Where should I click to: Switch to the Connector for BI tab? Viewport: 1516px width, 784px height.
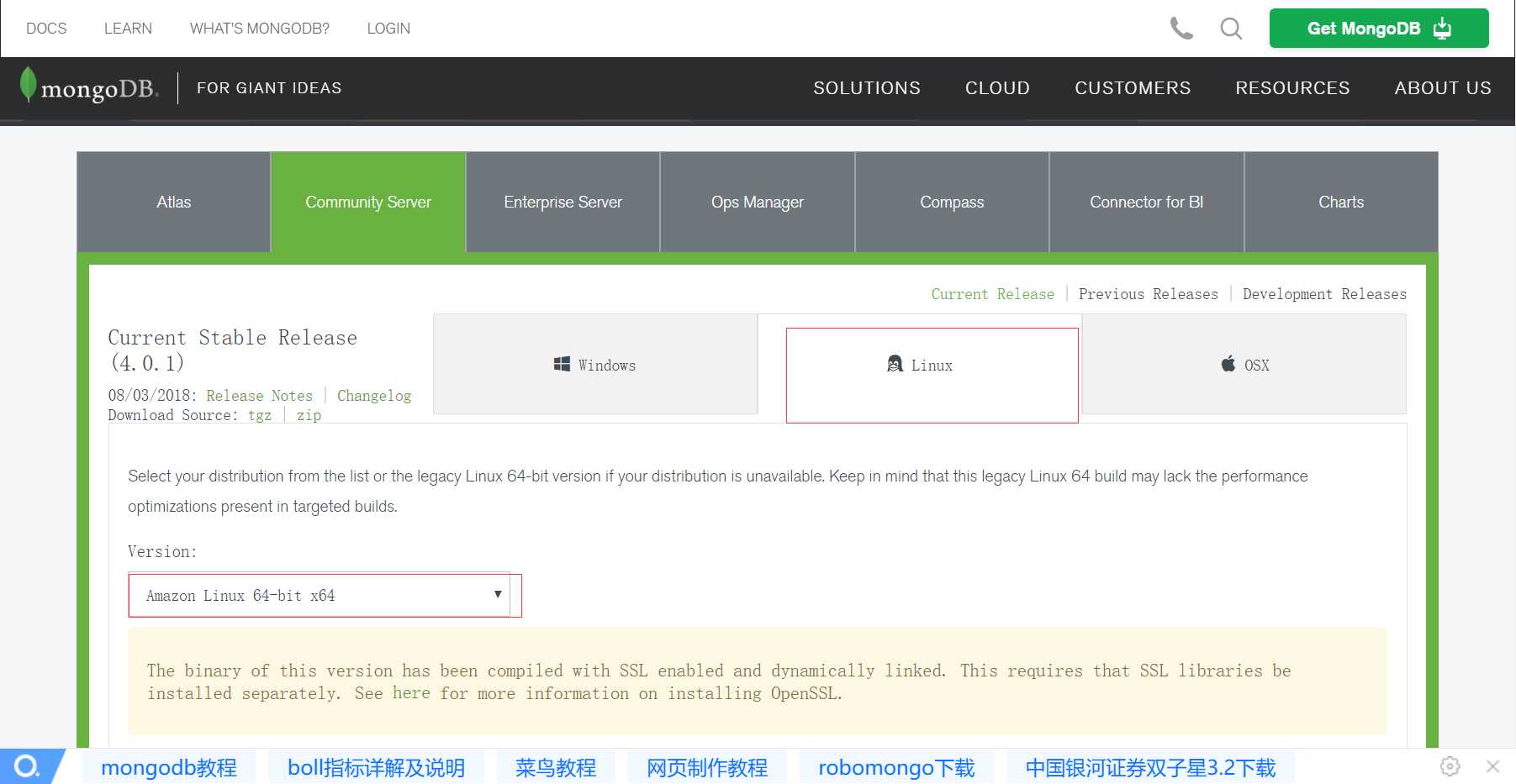pyautogui.click(x=1147, y=202)
